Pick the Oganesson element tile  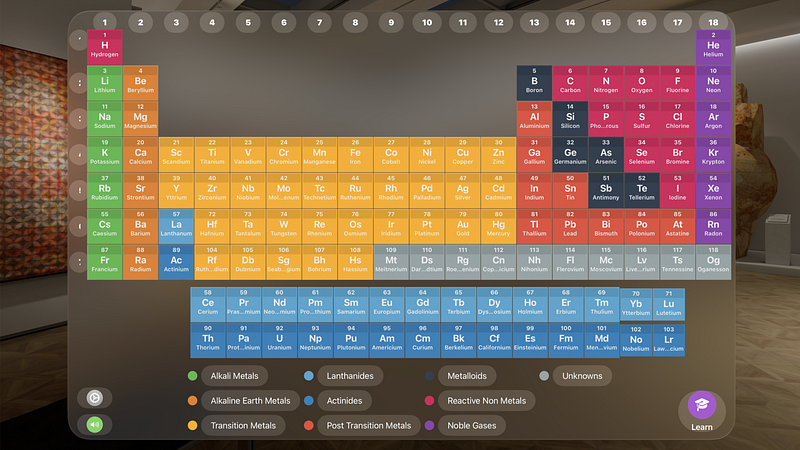click(713, 262)
